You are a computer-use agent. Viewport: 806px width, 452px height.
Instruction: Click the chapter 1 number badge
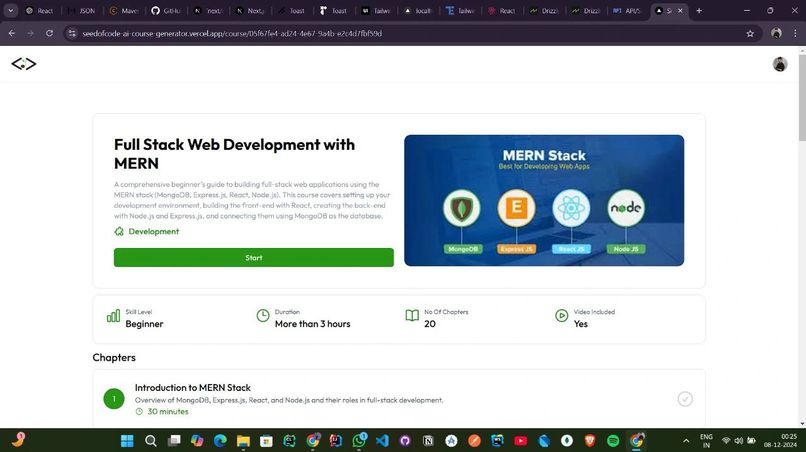tap(114, 399)
